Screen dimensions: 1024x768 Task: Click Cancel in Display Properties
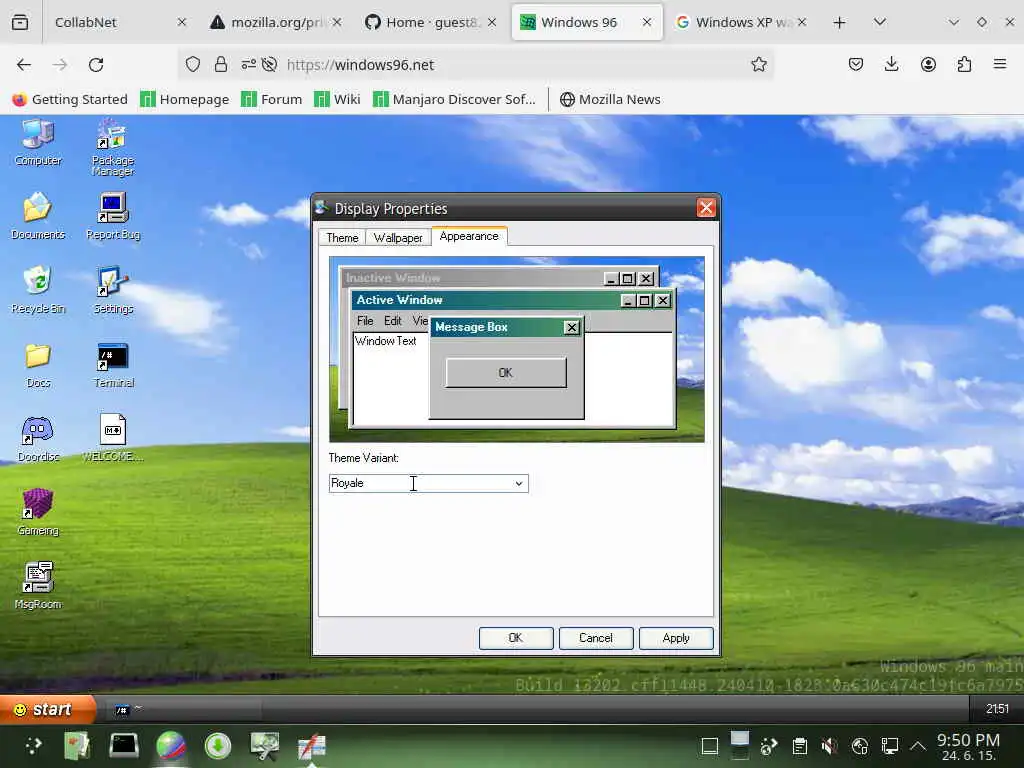tap(596, 638)
